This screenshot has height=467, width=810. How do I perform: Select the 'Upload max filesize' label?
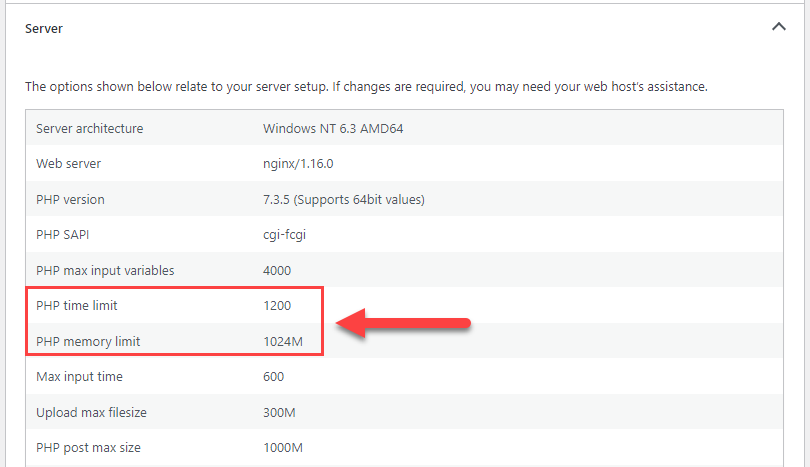pyautogui.click(x=91, y=412)
